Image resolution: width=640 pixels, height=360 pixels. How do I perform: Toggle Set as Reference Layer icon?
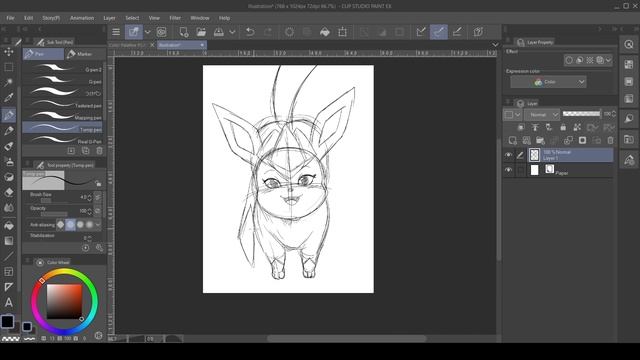coord(535,127)
